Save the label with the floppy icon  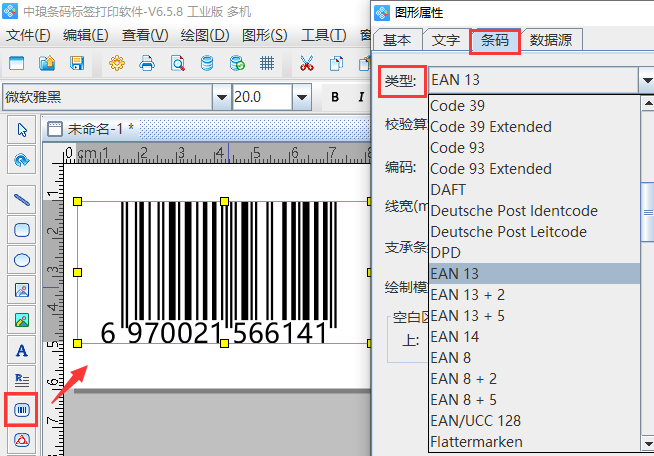[x=77, y=63]
